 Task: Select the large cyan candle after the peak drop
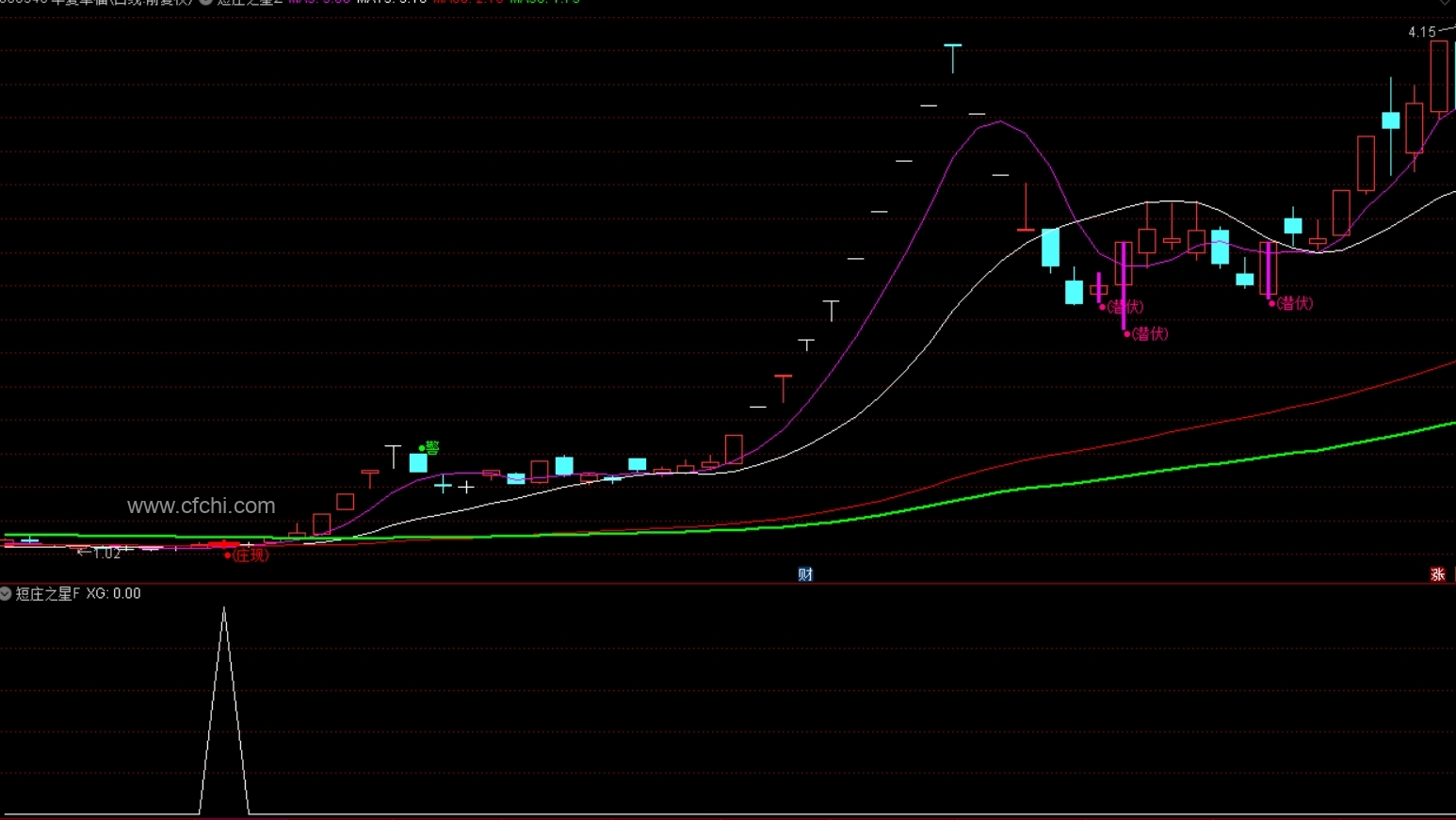click(x=1050, y=249)
